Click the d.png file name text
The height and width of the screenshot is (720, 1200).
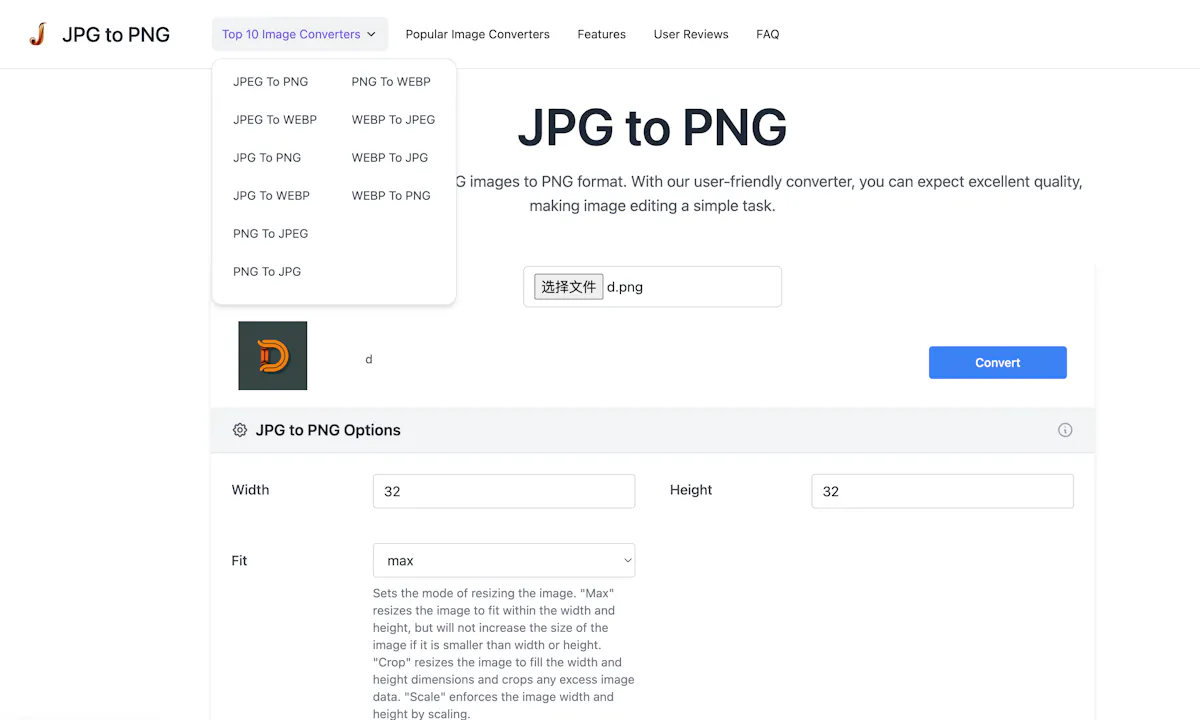point(625,287)
